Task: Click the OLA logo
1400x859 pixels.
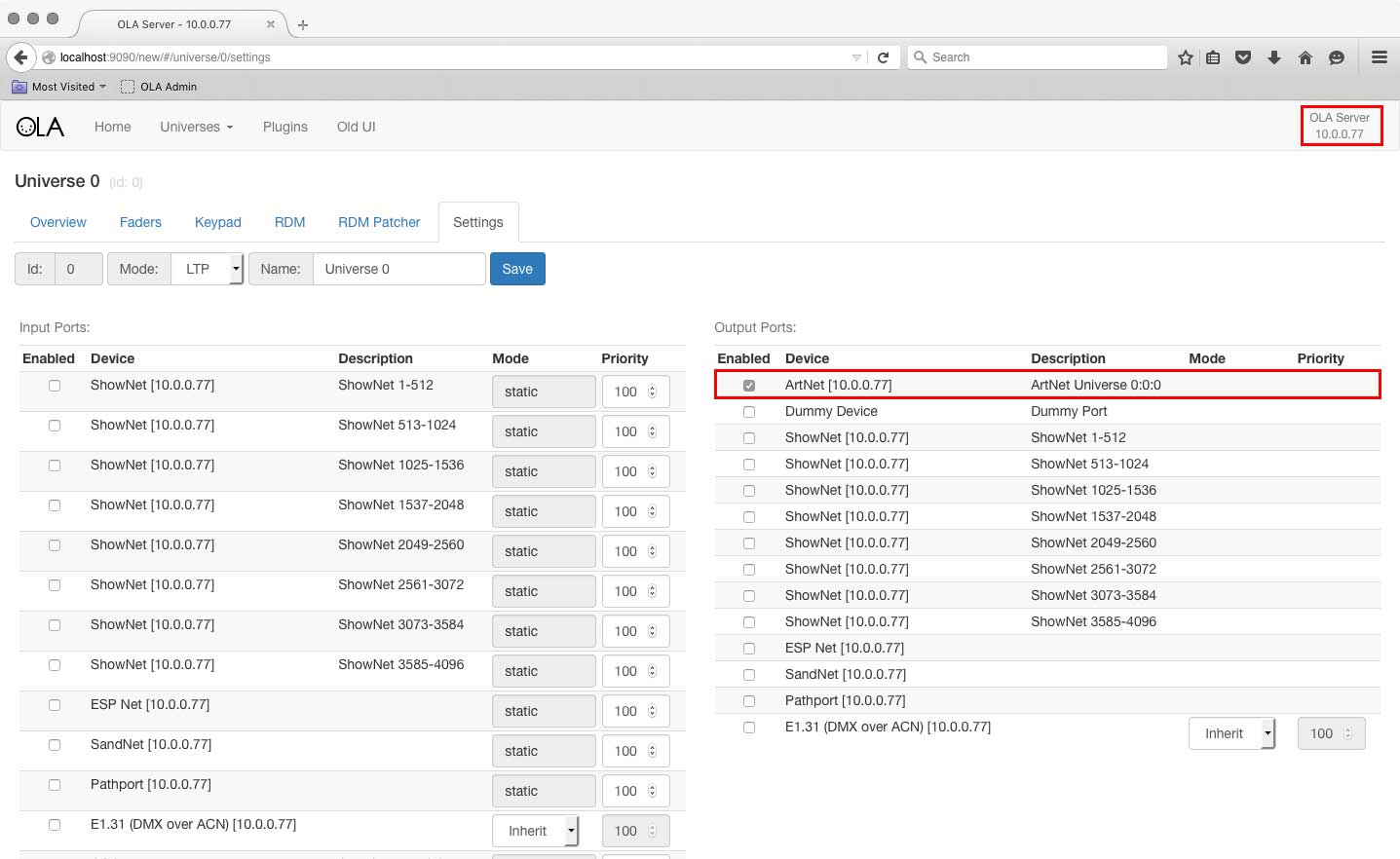Action: 40,127
